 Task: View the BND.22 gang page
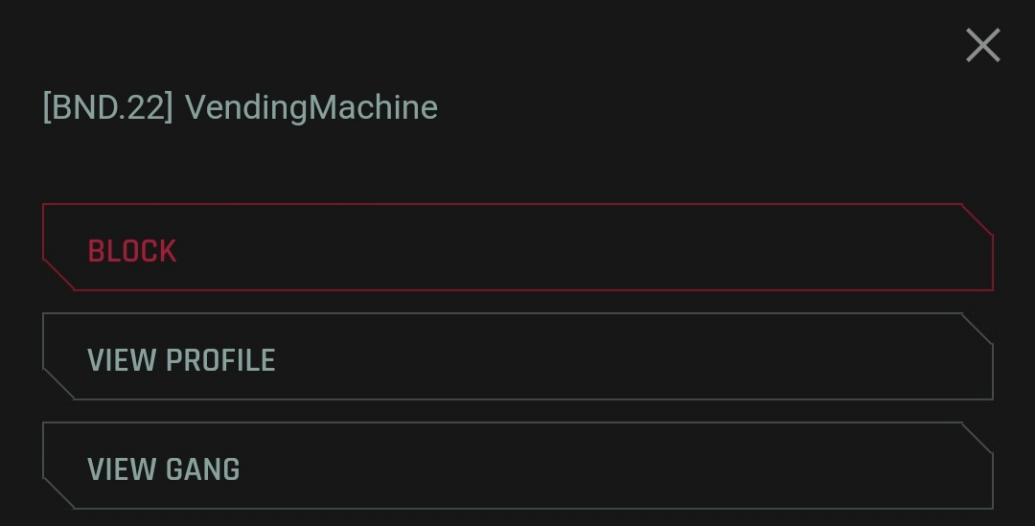(517, 466)
